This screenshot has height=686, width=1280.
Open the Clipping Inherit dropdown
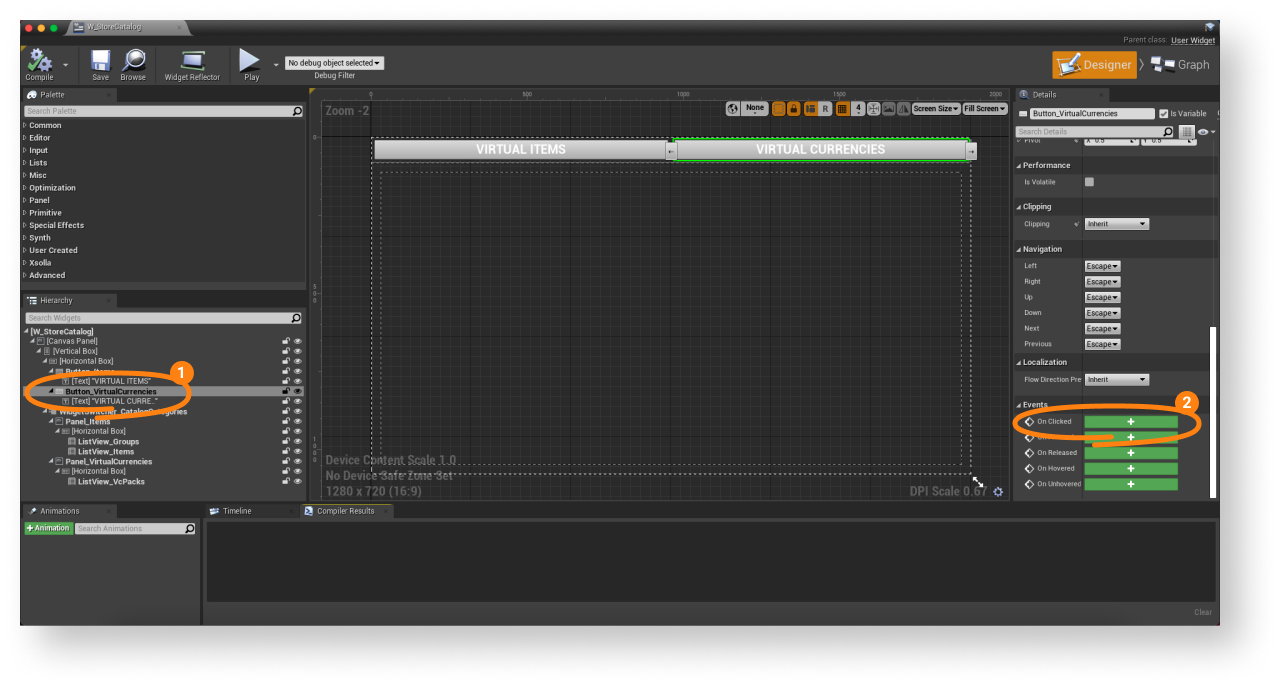coord(1116,224)
